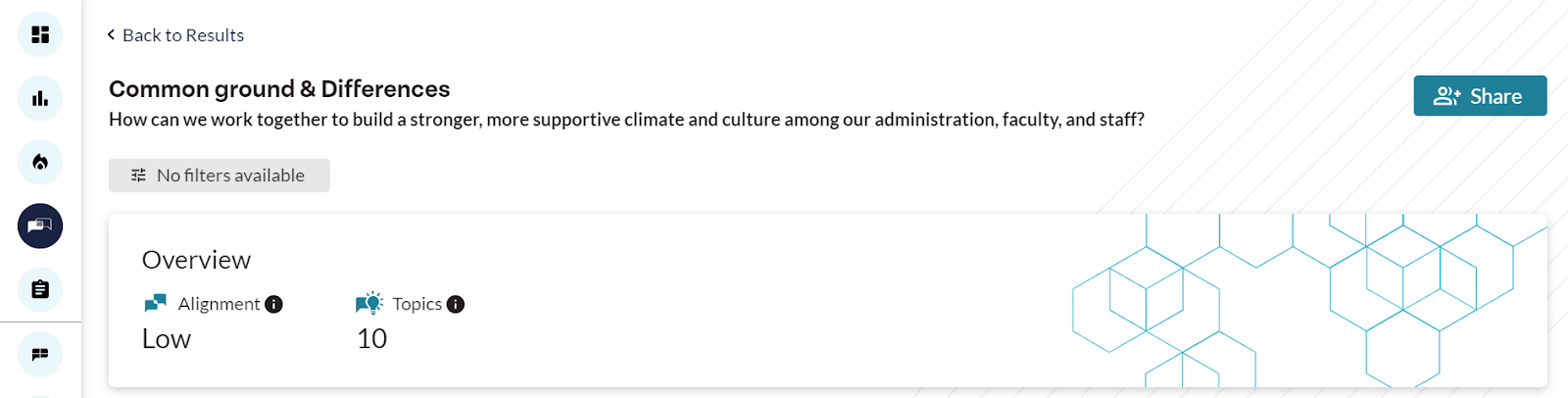Click the Topics count 10
This screenshot has height=398, width=1568.
pos(371,339)
